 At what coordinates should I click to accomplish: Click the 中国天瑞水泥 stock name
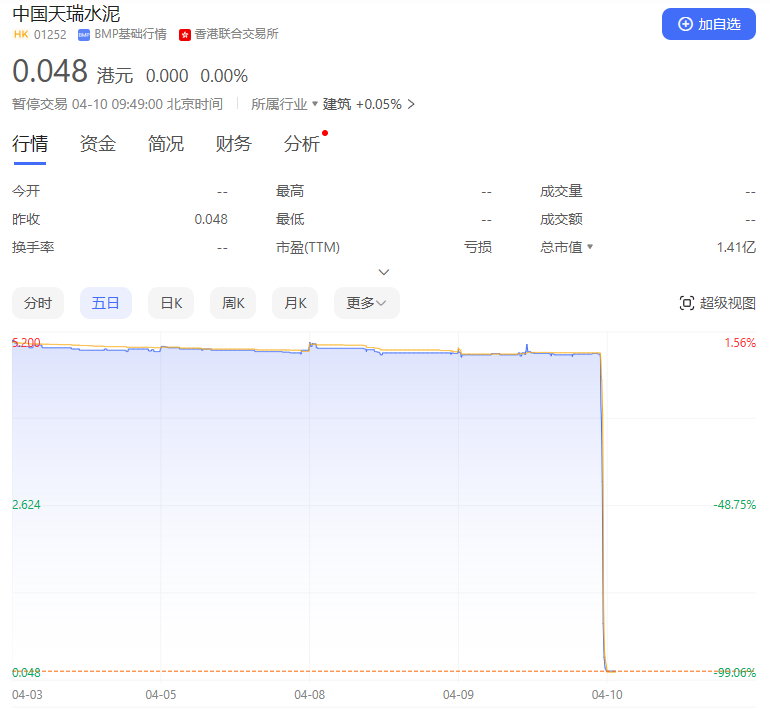(66, 14)
